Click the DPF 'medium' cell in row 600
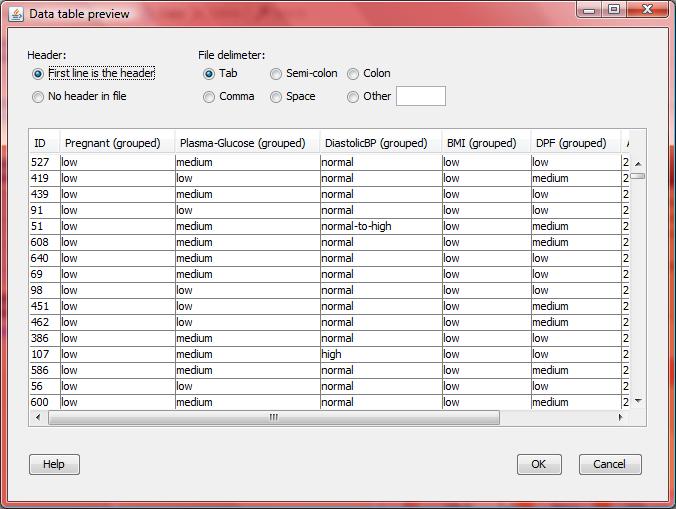Viewport: 676px width, 509px height. tap(576, 402)
